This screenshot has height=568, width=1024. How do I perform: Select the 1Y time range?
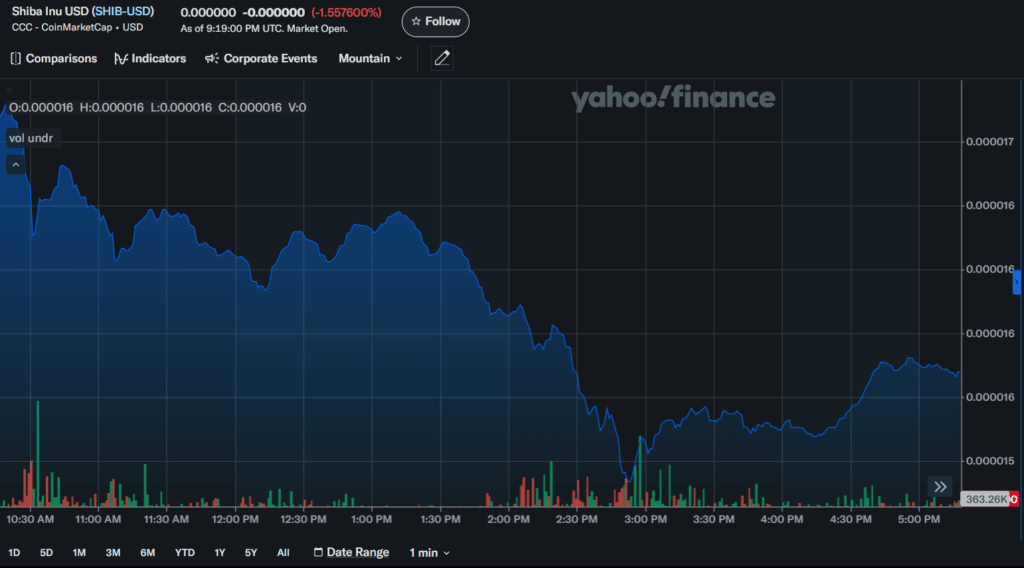coord(220,552)
